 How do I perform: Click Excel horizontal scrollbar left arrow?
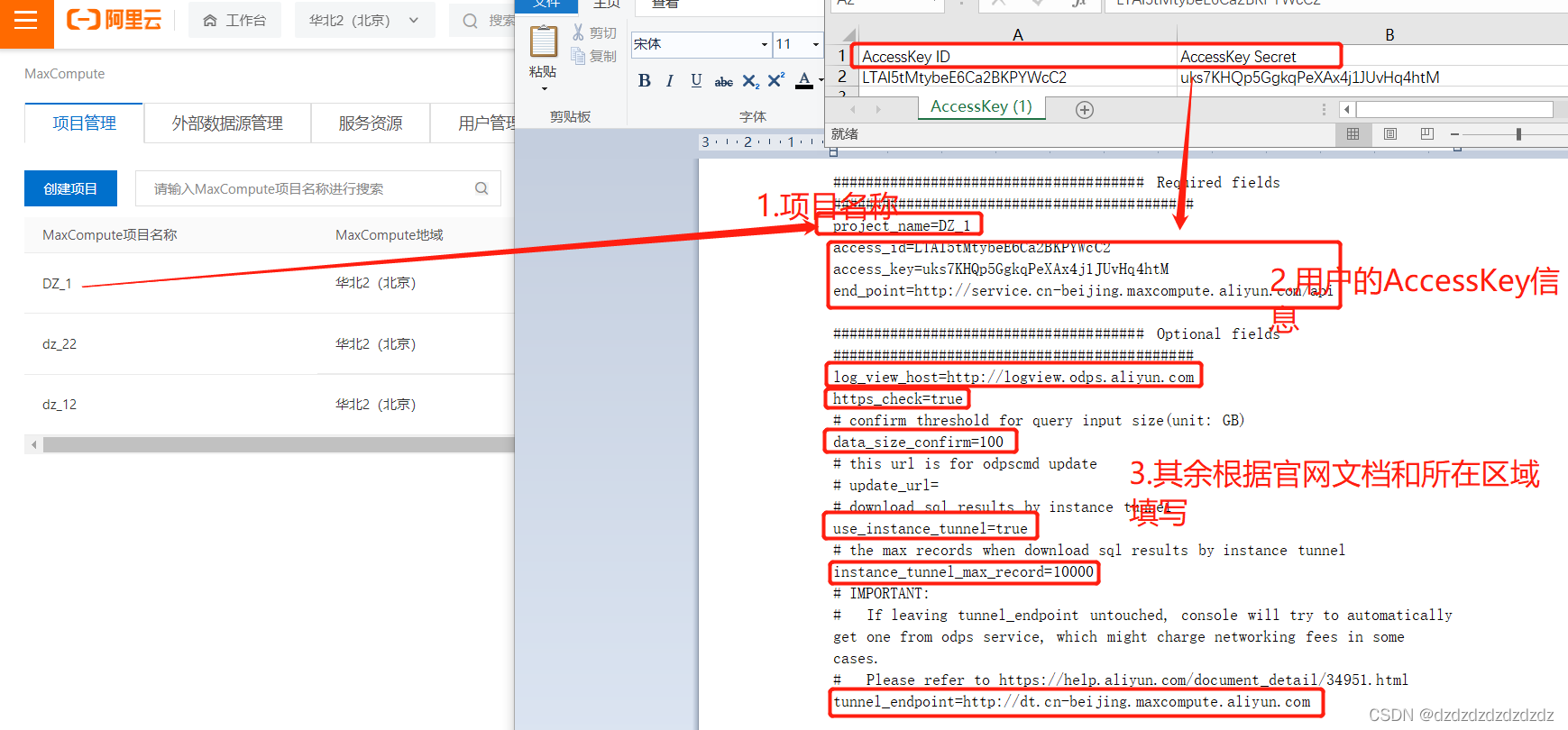pos(1347,109)
